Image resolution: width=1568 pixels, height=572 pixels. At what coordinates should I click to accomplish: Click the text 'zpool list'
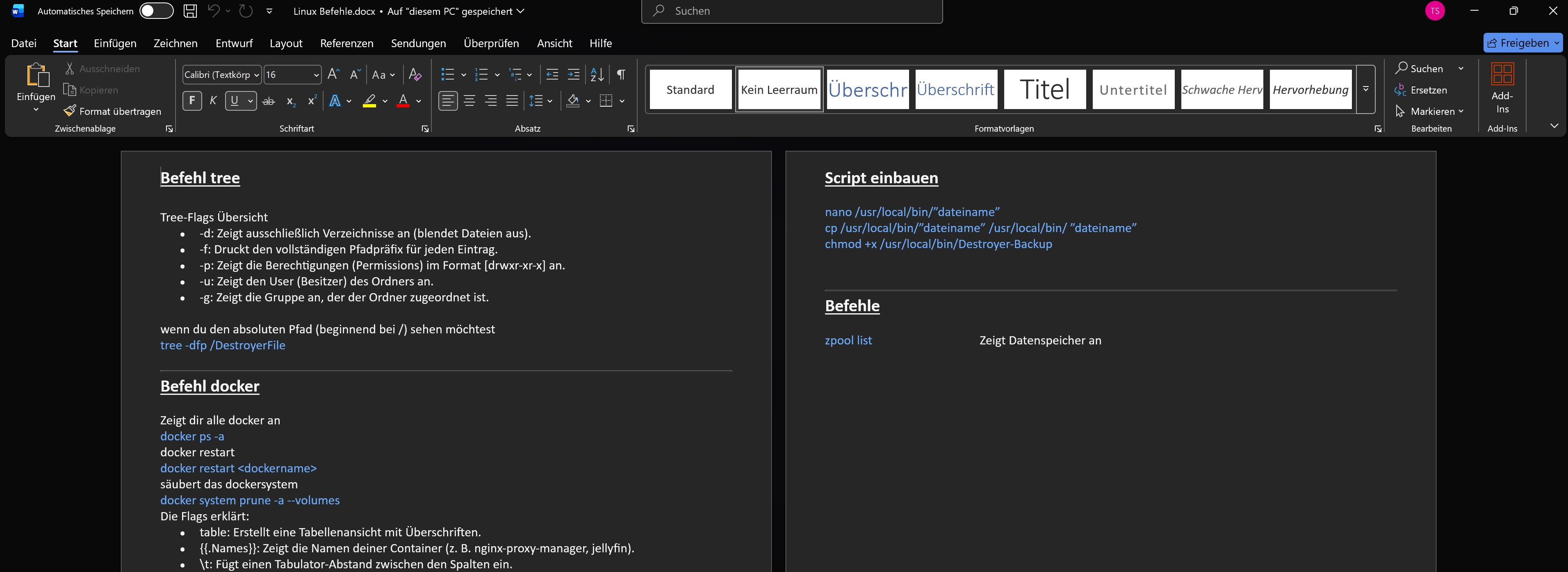pos(848,340)
